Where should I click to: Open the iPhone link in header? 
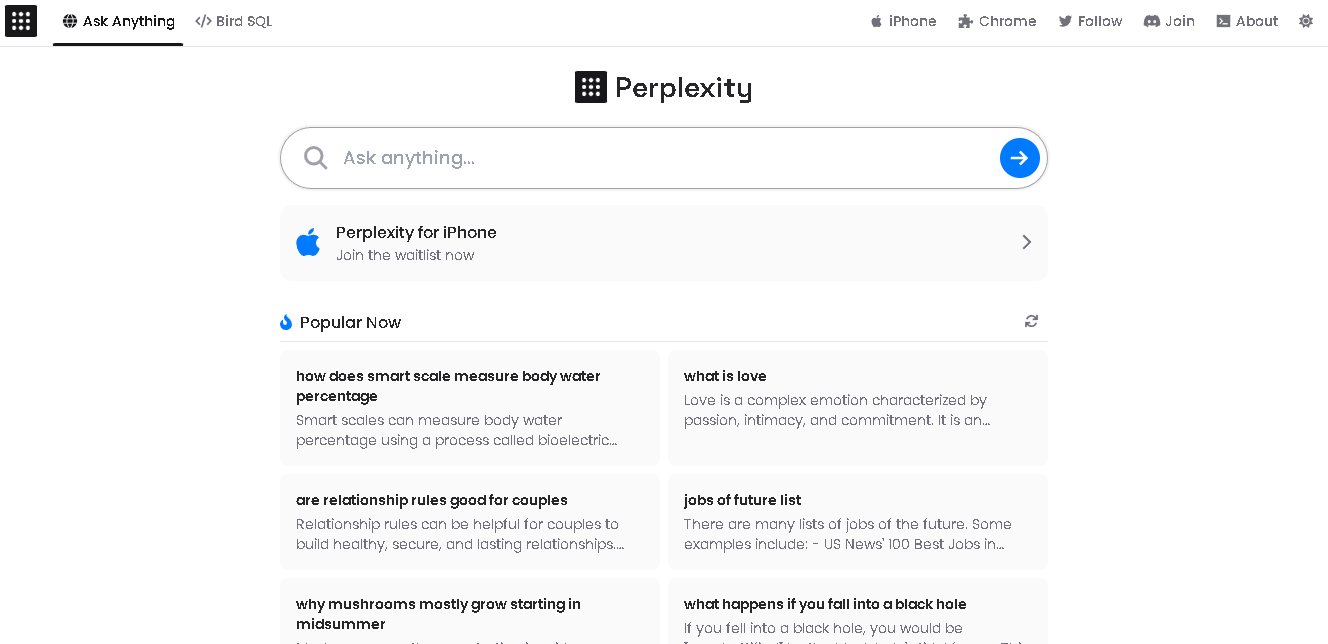coord(903,21)
